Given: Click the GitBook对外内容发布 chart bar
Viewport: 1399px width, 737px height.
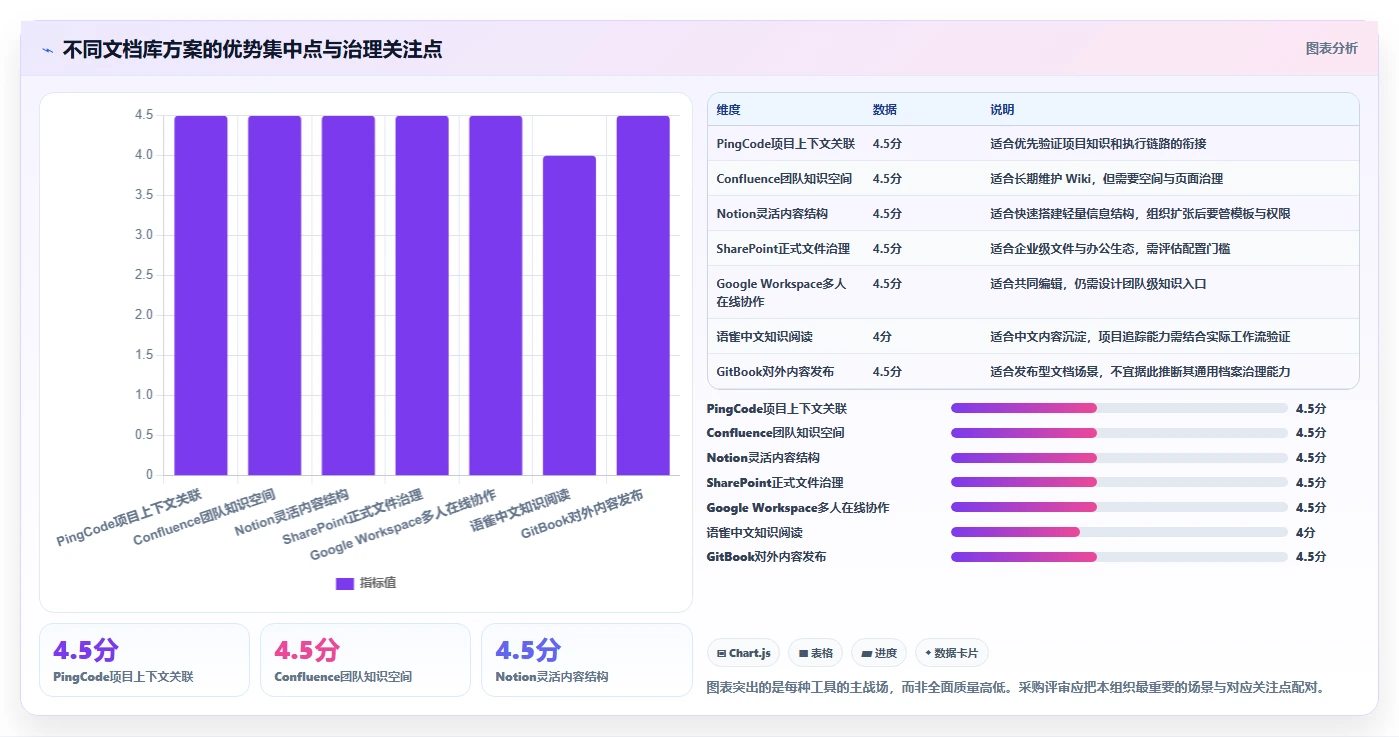Looking at the screenshot, I should [x=643, y=295].
